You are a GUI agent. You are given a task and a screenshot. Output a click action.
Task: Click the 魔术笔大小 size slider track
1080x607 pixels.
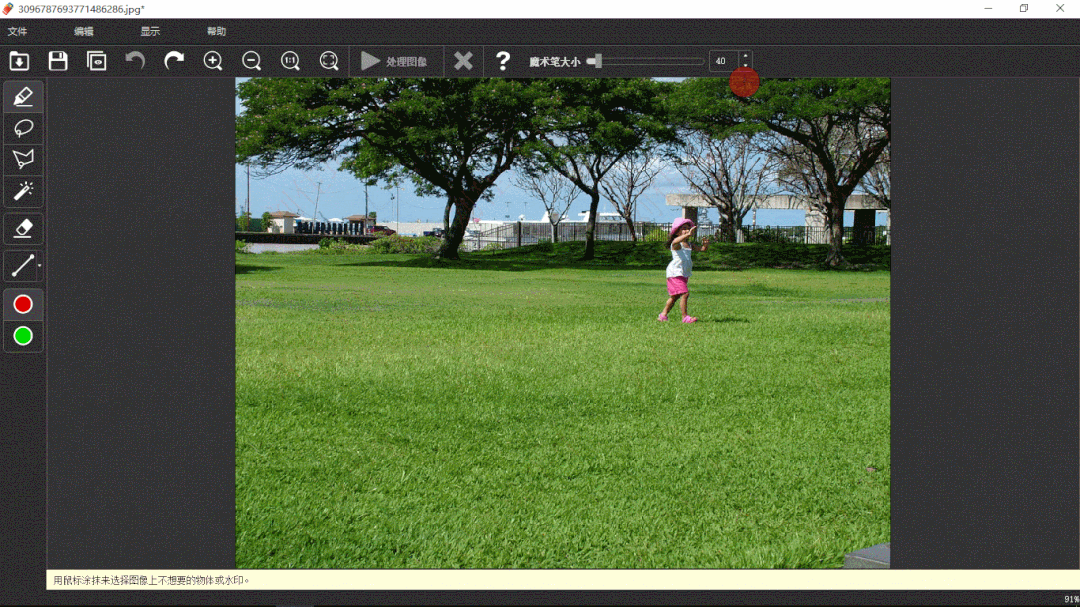pyautogui.click(x=650, y=61)
